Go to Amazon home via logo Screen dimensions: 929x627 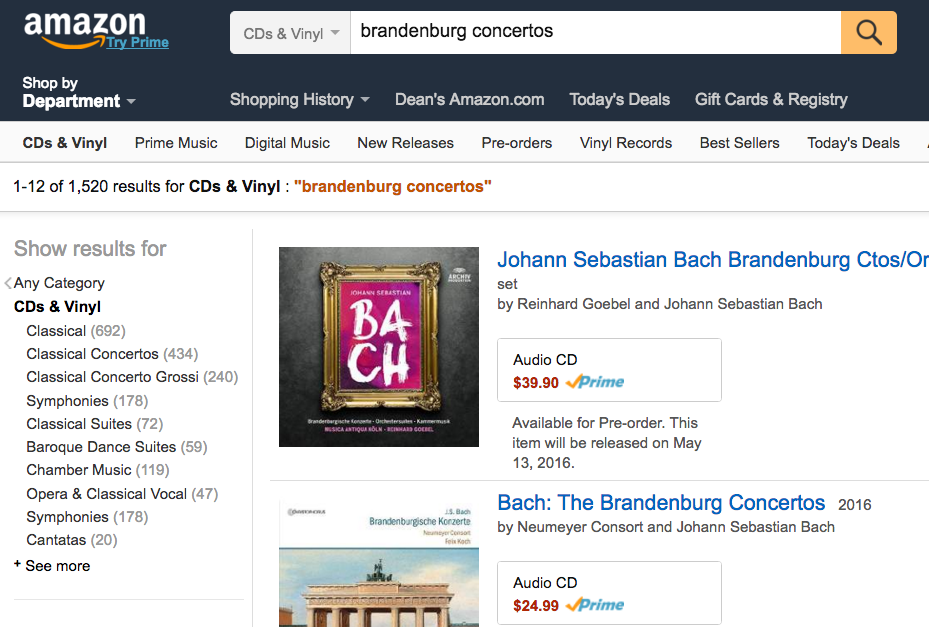84,27
